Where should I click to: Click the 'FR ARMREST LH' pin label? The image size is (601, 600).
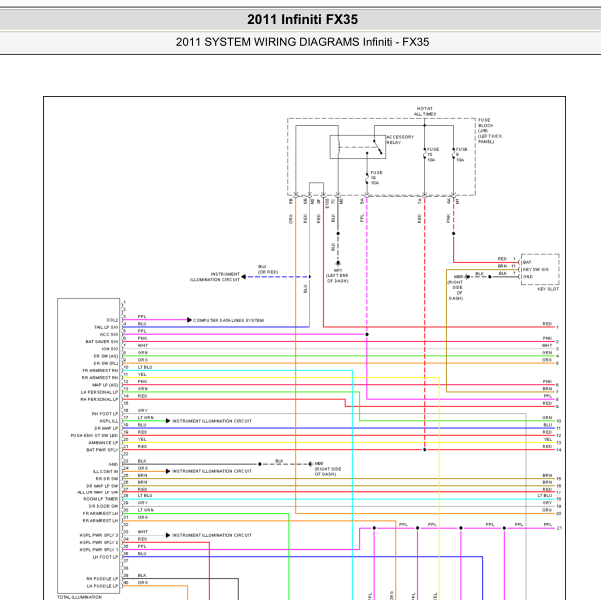(100, 514)
